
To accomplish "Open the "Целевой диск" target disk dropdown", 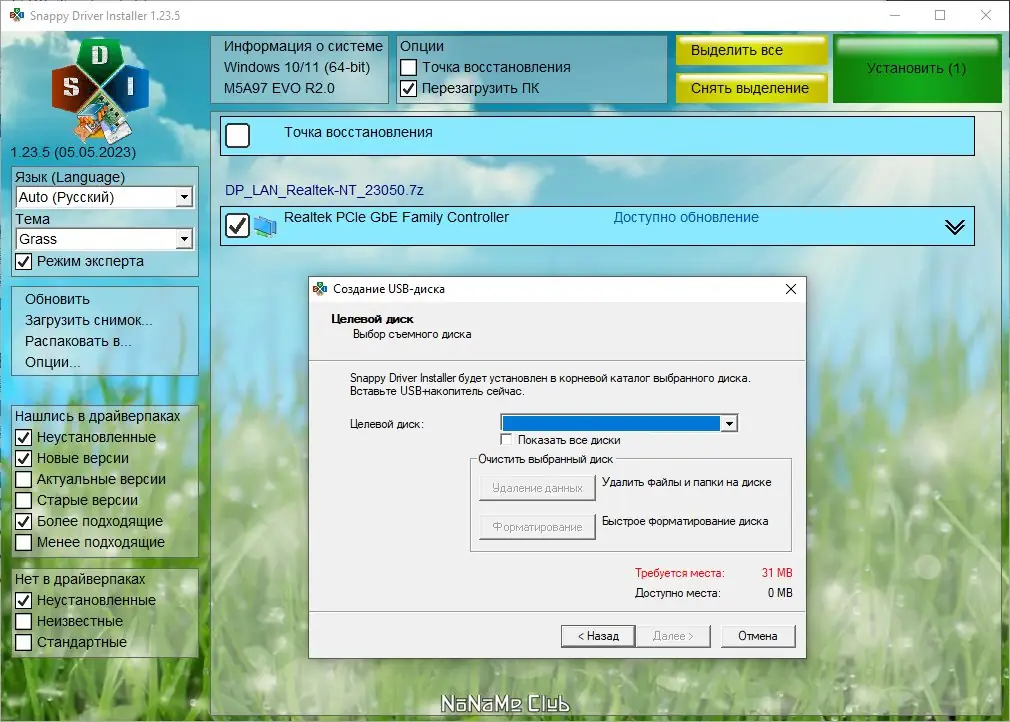I will pos(729,422).
